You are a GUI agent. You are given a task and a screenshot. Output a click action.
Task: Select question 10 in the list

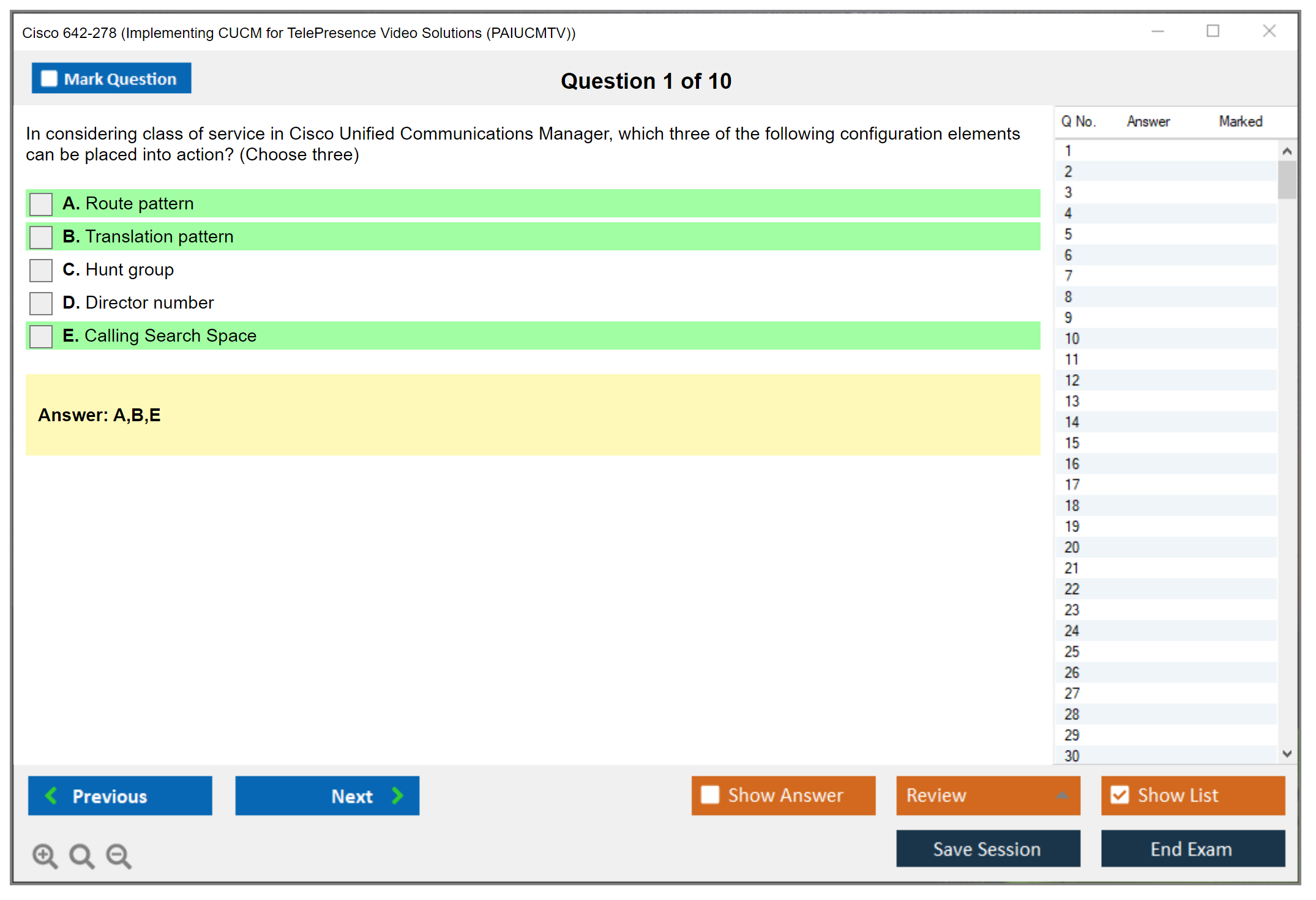coord(1072,339)
